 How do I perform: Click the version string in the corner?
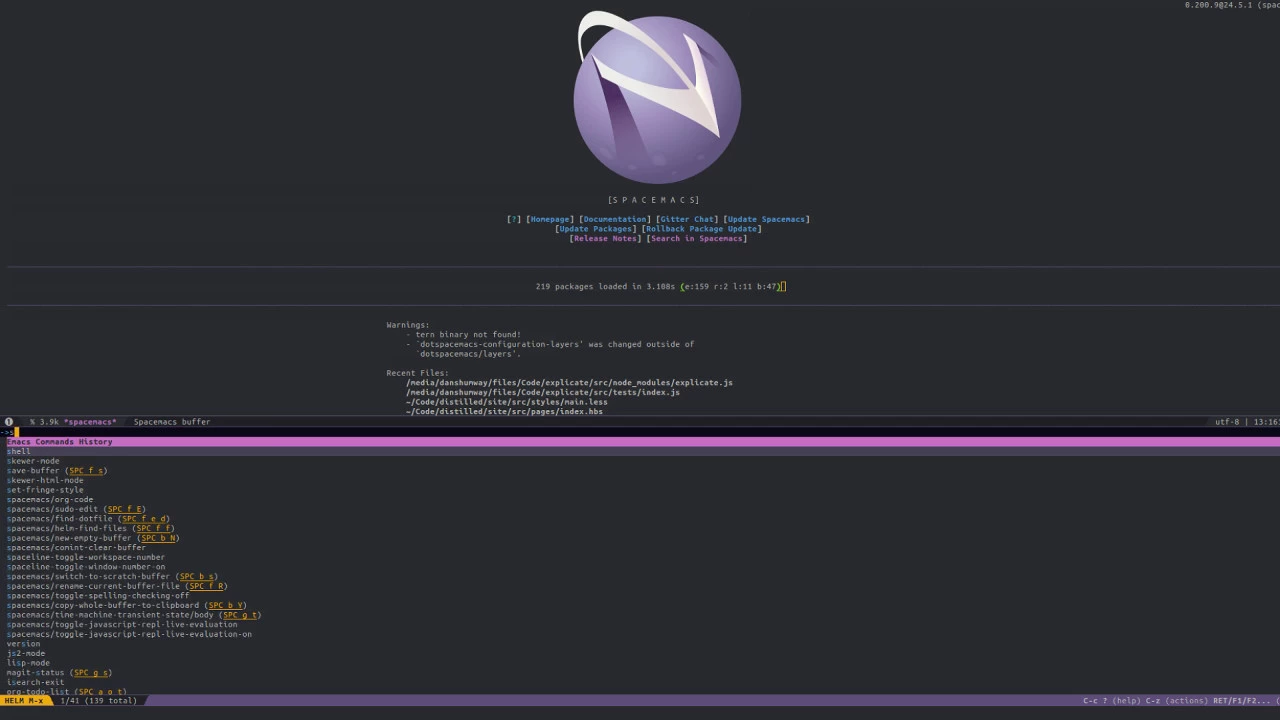1232,5
